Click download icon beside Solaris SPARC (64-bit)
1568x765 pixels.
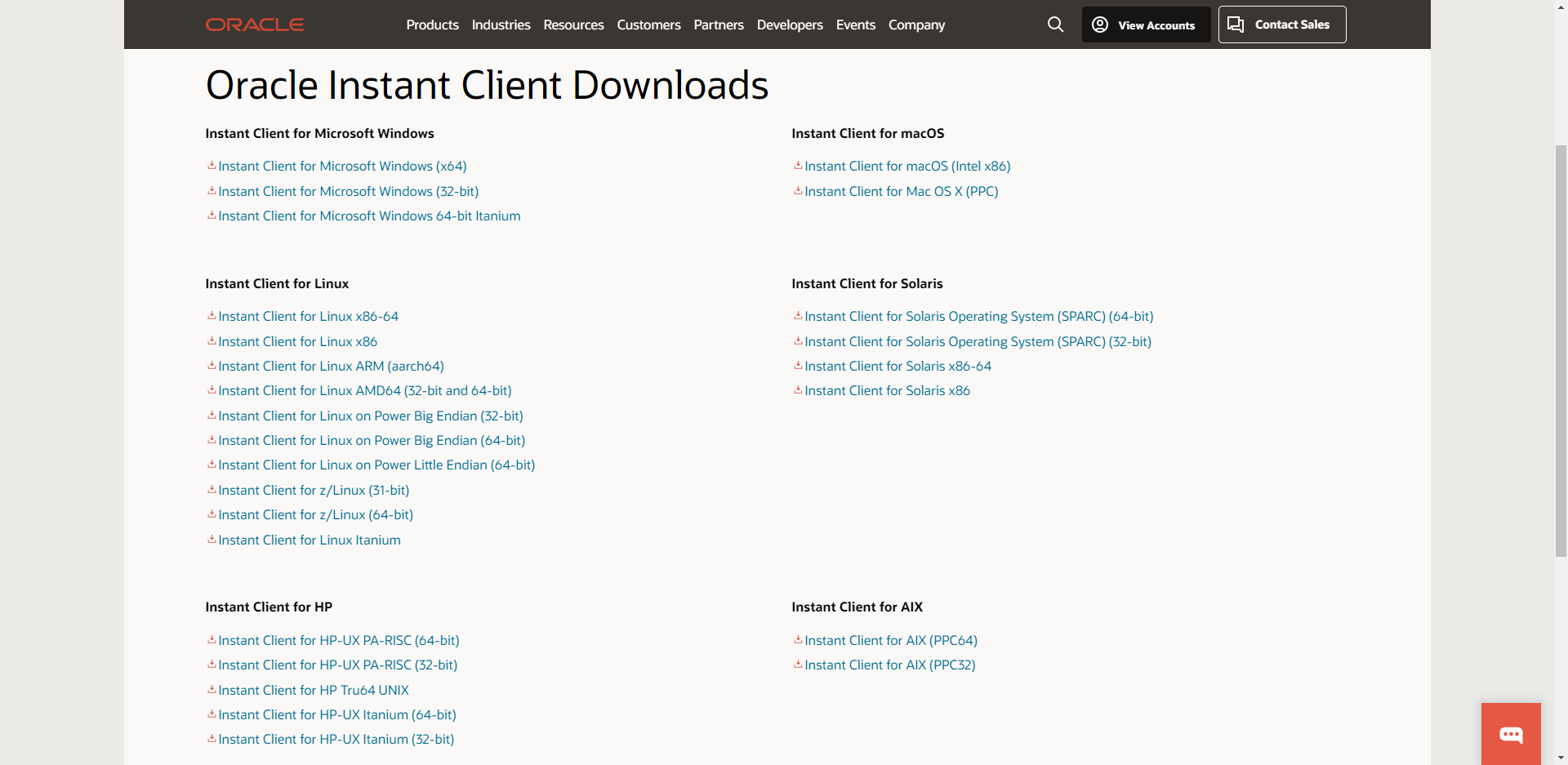[x=798, y=315]
